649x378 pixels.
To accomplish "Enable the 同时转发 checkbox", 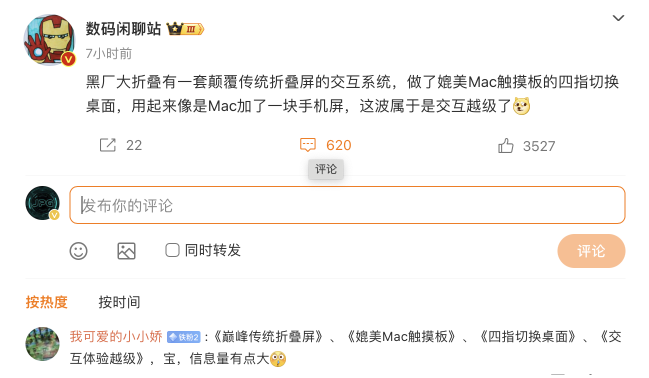I will [x=172, y=250].
